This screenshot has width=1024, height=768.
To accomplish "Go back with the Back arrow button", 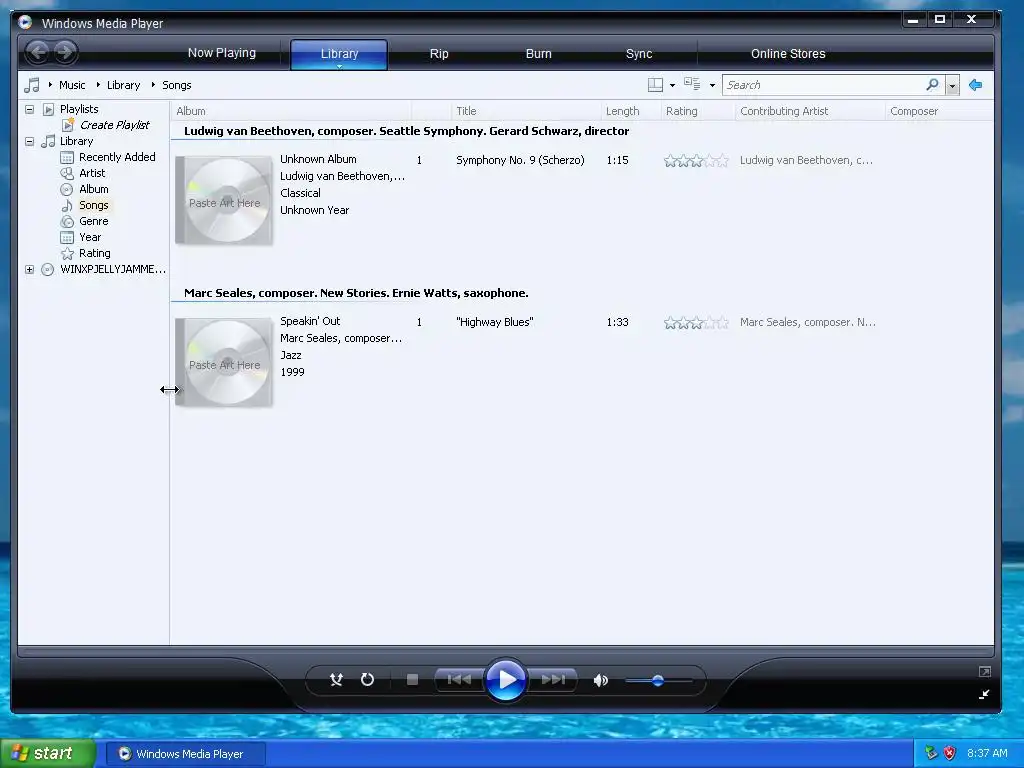I will click(x=38, y=52).
